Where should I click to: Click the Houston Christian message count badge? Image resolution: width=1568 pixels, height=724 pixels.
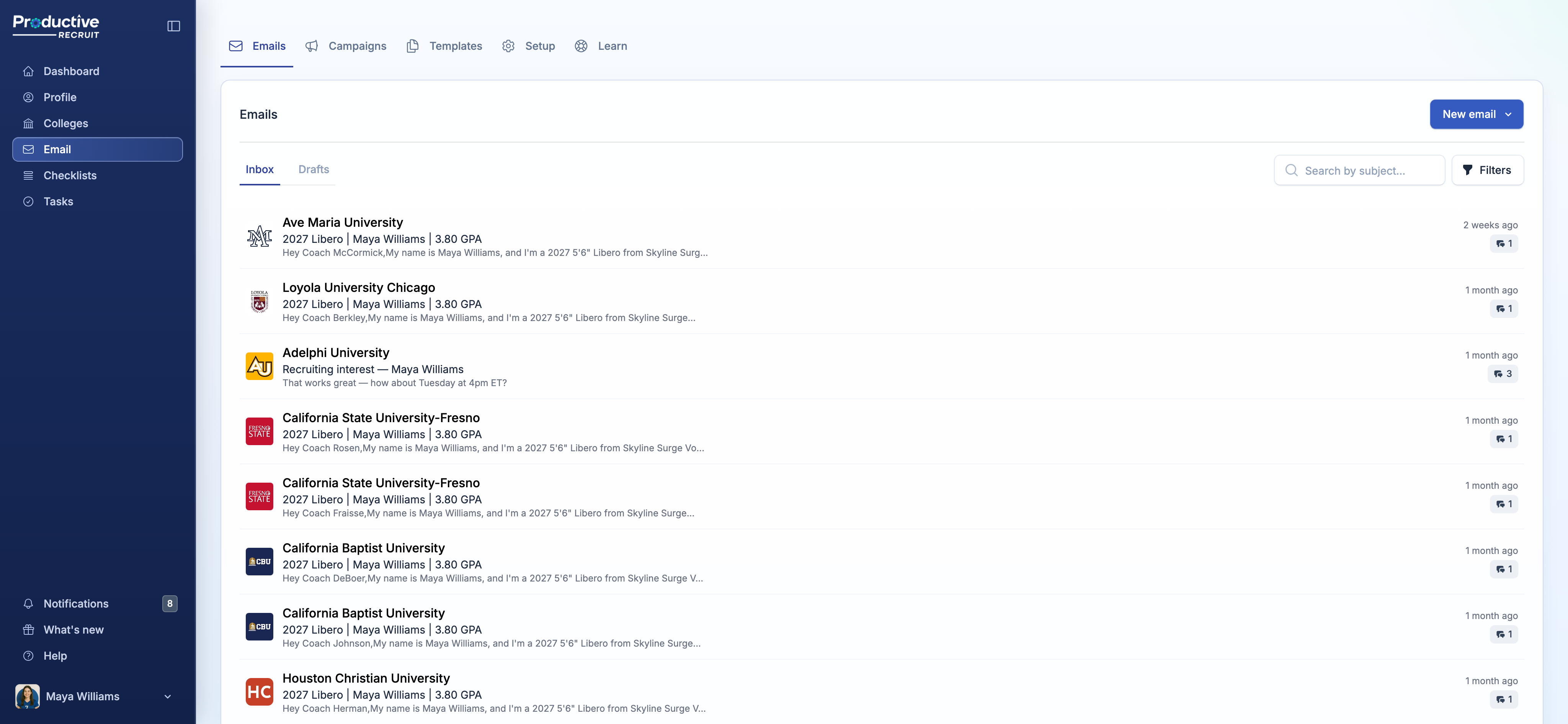tap(1503, 699)
